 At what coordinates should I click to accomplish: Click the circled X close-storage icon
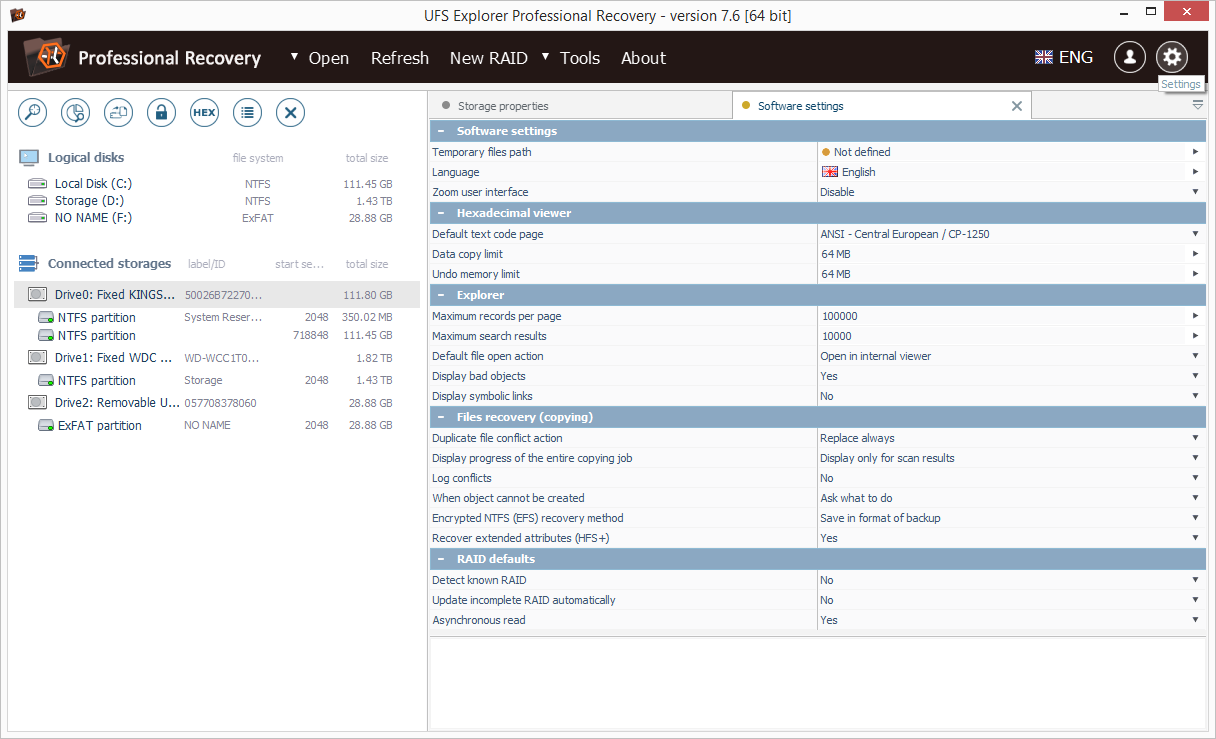290,113
